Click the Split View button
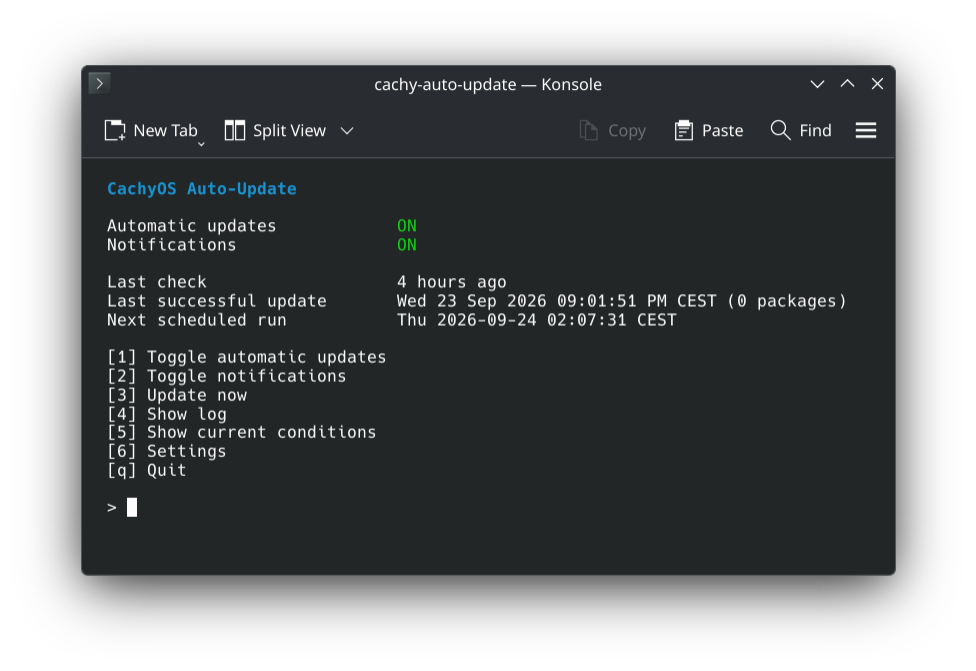 [275, 131]
